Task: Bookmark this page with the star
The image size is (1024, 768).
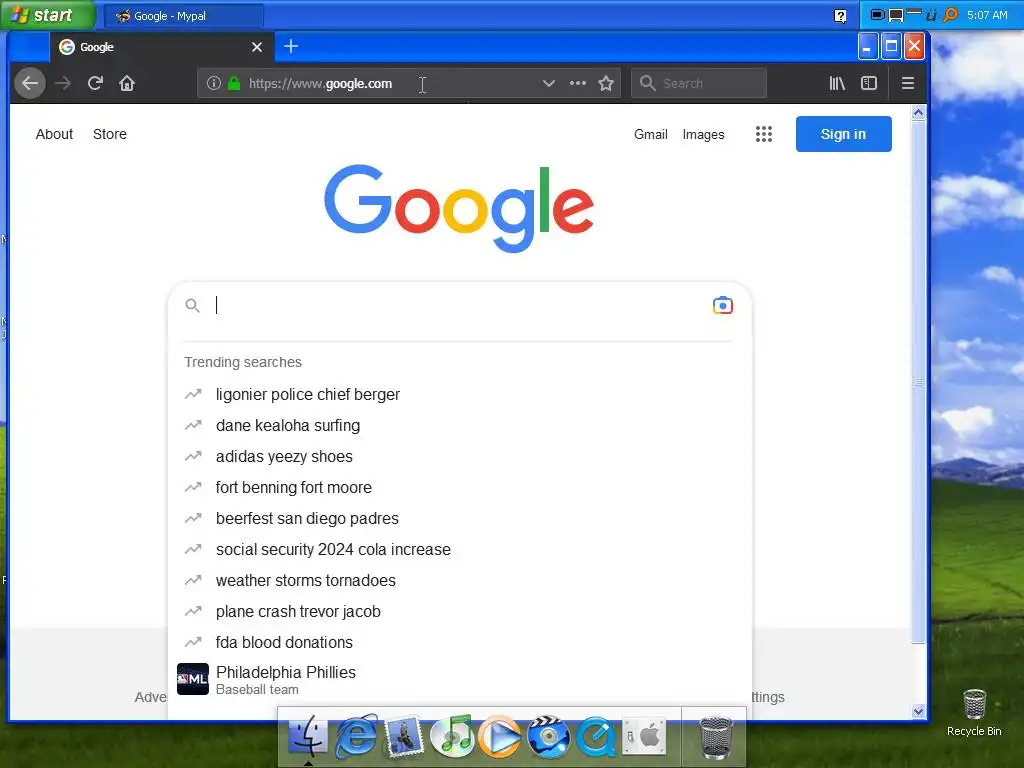Action: pyautogui.click(x=606, y=83)
